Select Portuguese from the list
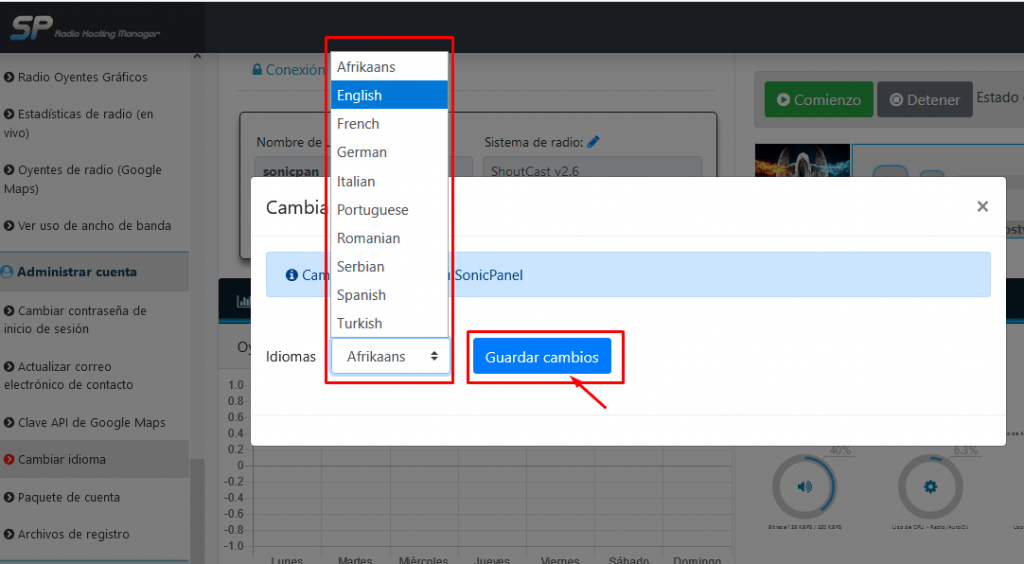This screenshot has width=1024, height=564. (389, 210)
